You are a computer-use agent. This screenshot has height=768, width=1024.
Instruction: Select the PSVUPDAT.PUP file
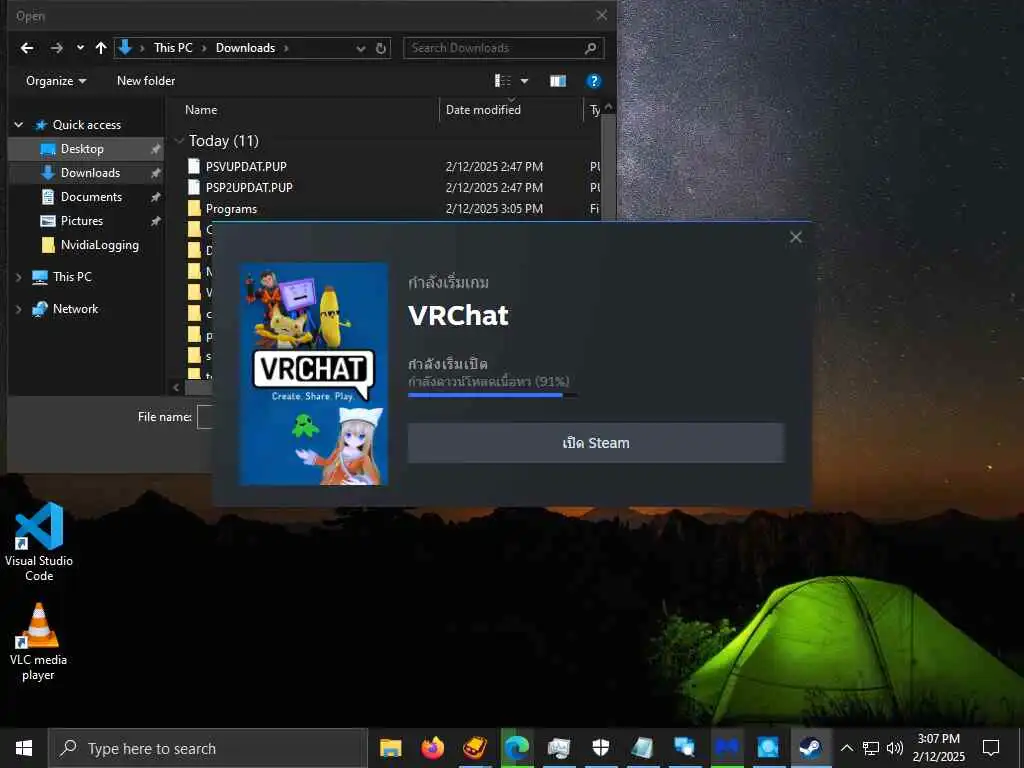[x=246, y=167]
